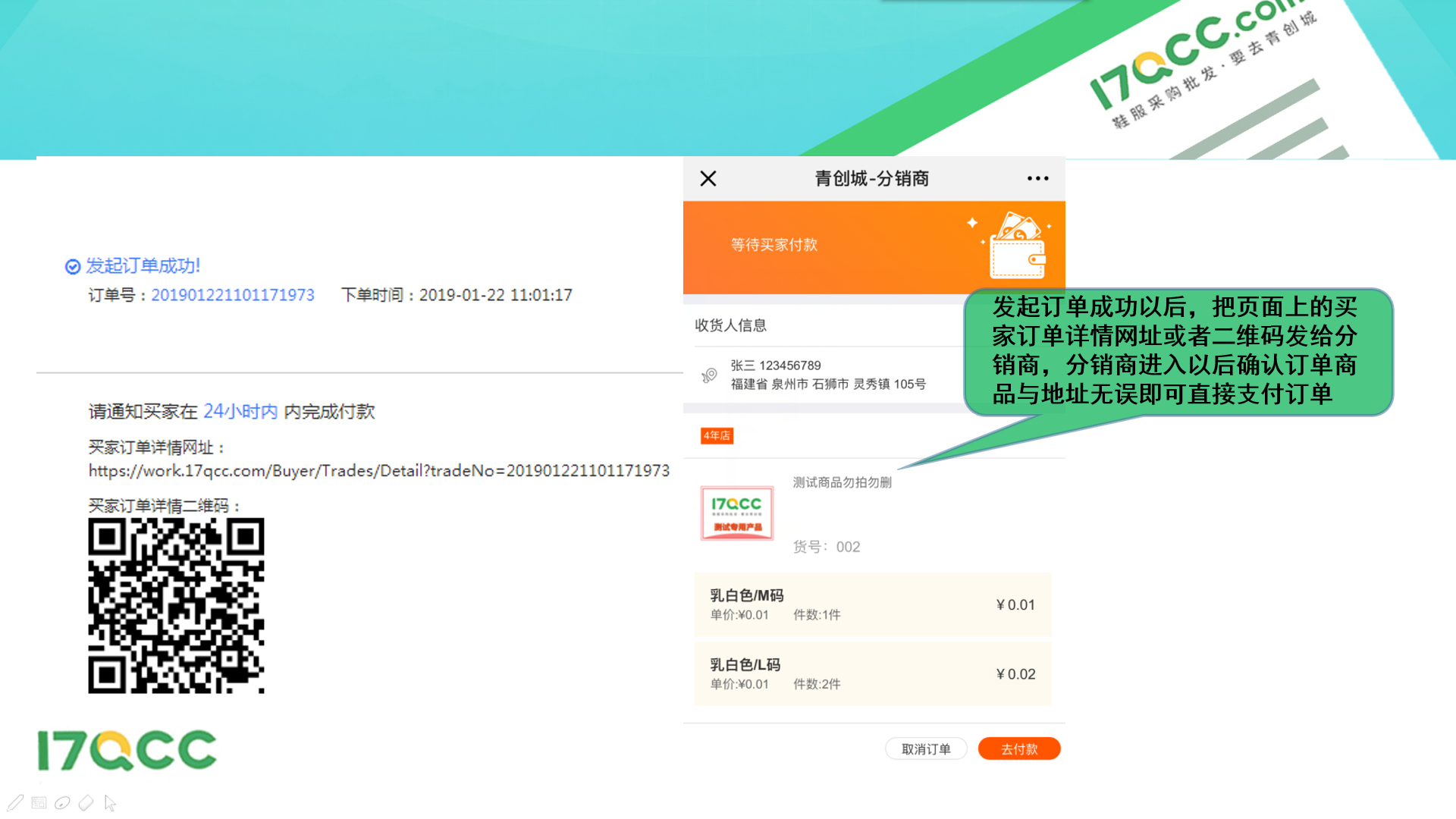Click the buyer order QR code
Viewport: 1456px width, 819px height.
pos(176,605)
